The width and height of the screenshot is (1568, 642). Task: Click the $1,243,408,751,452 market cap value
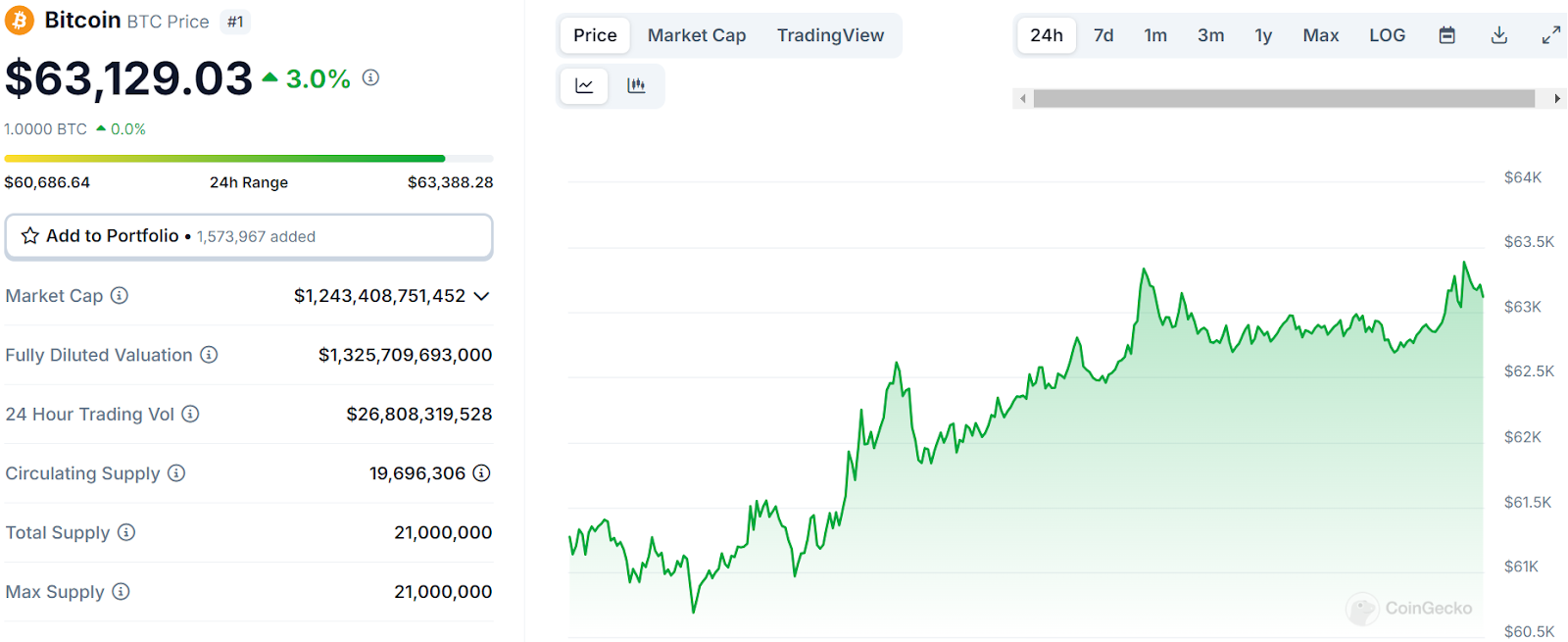click(379, 296)
